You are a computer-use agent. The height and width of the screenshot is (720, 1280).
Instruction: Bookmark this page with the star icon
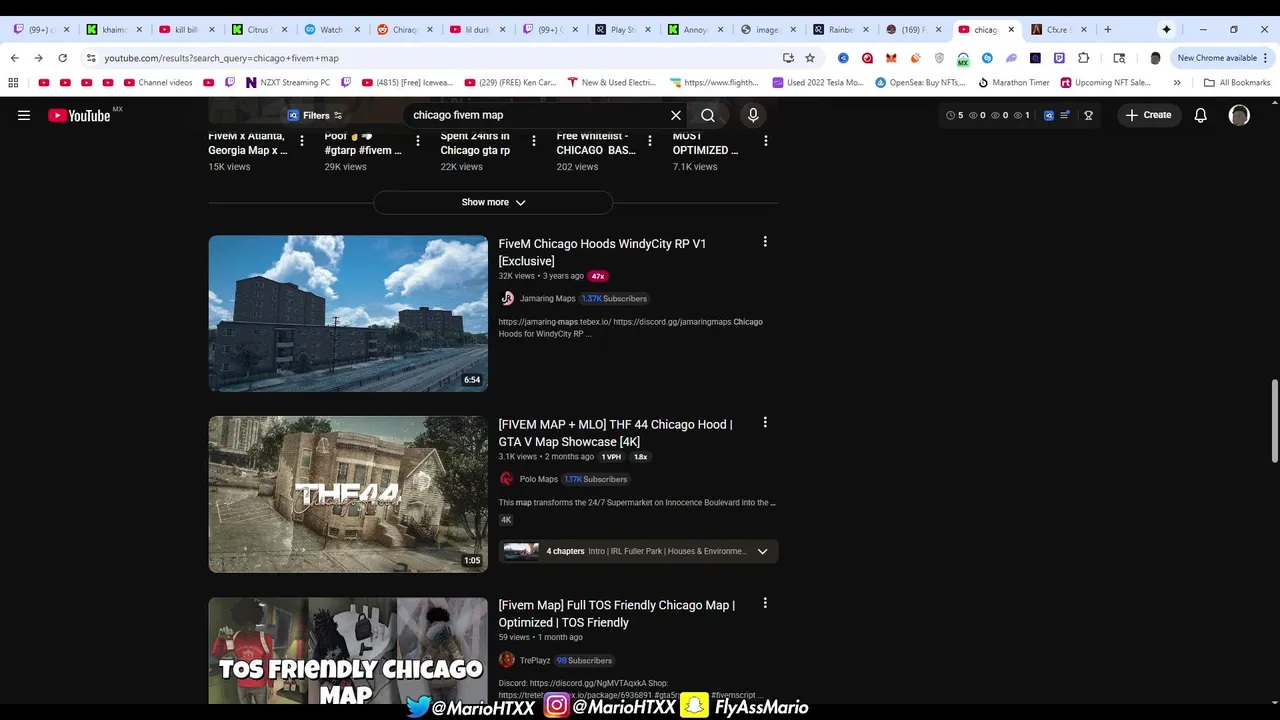[810, 58]
